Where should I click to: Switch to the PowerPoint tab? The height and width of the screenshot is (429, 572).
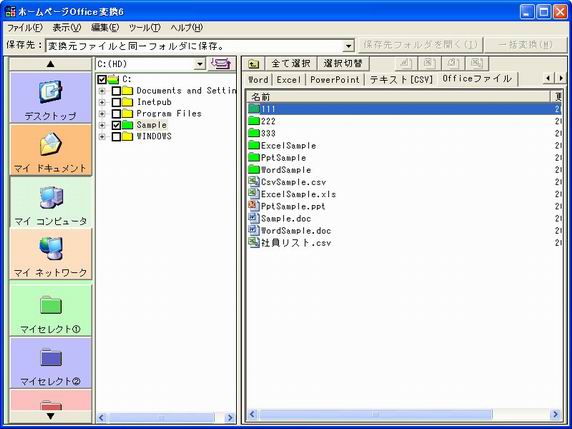coord(335,80)
